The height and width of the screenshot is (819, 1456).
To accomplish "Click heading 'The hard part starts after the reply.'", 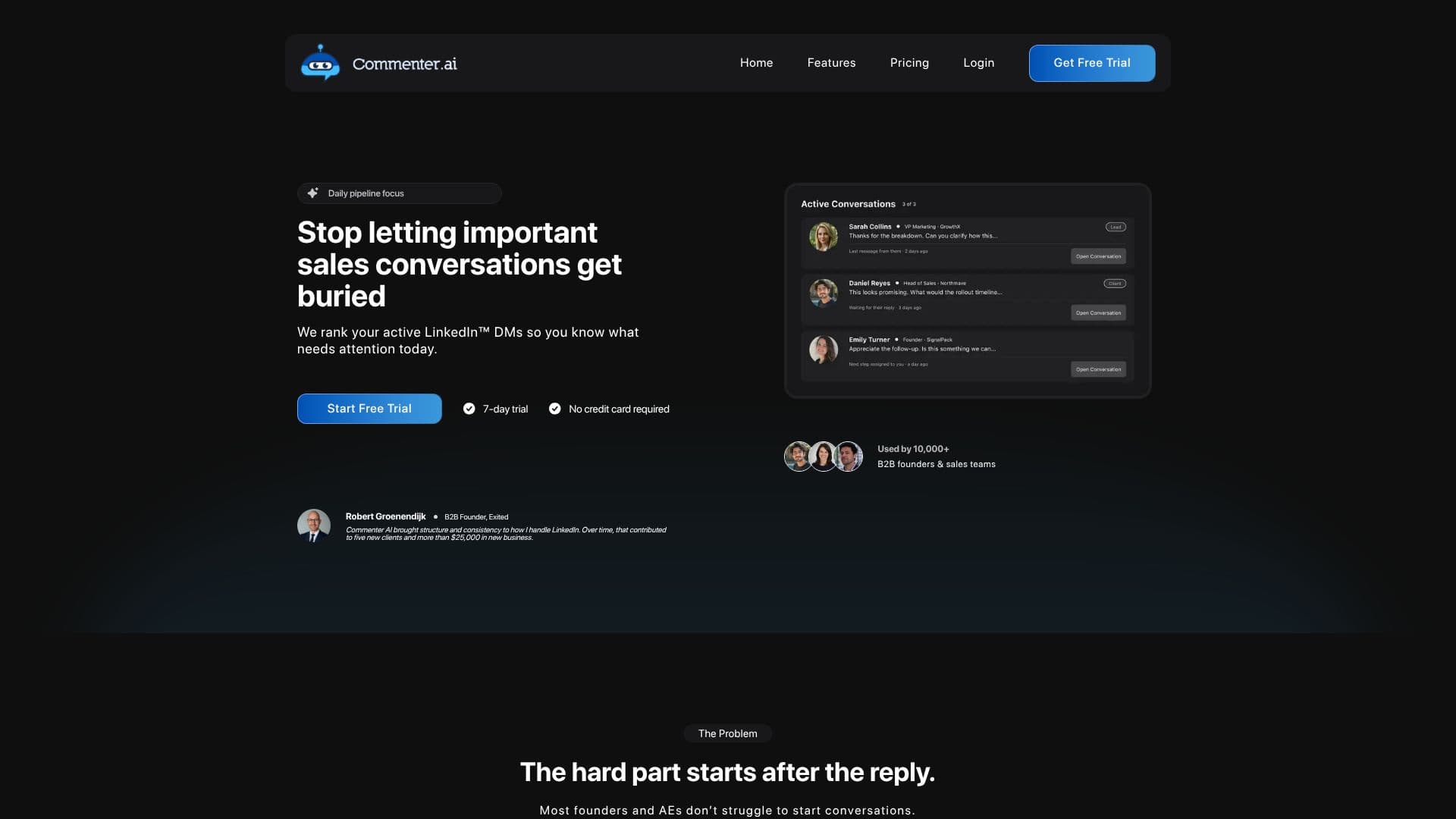I will tap(727, 772).
